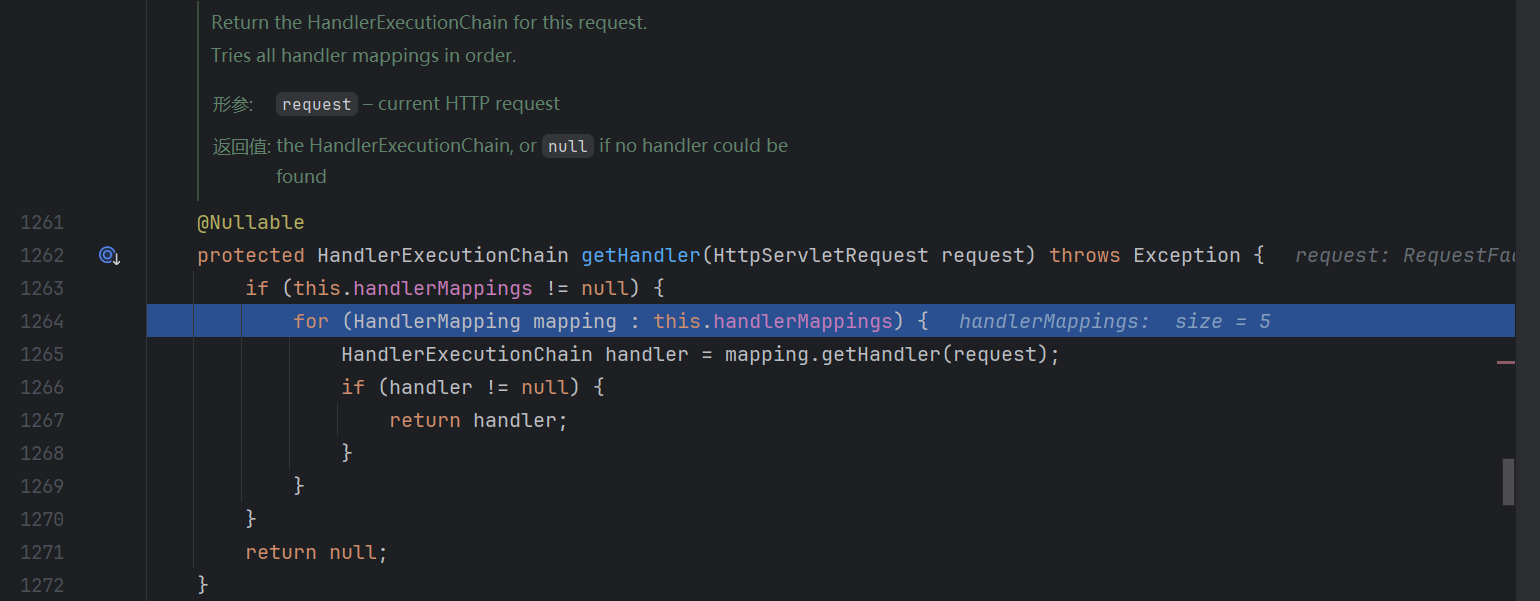Click the HttpServletRequest parameter type

tap(820, 255)
